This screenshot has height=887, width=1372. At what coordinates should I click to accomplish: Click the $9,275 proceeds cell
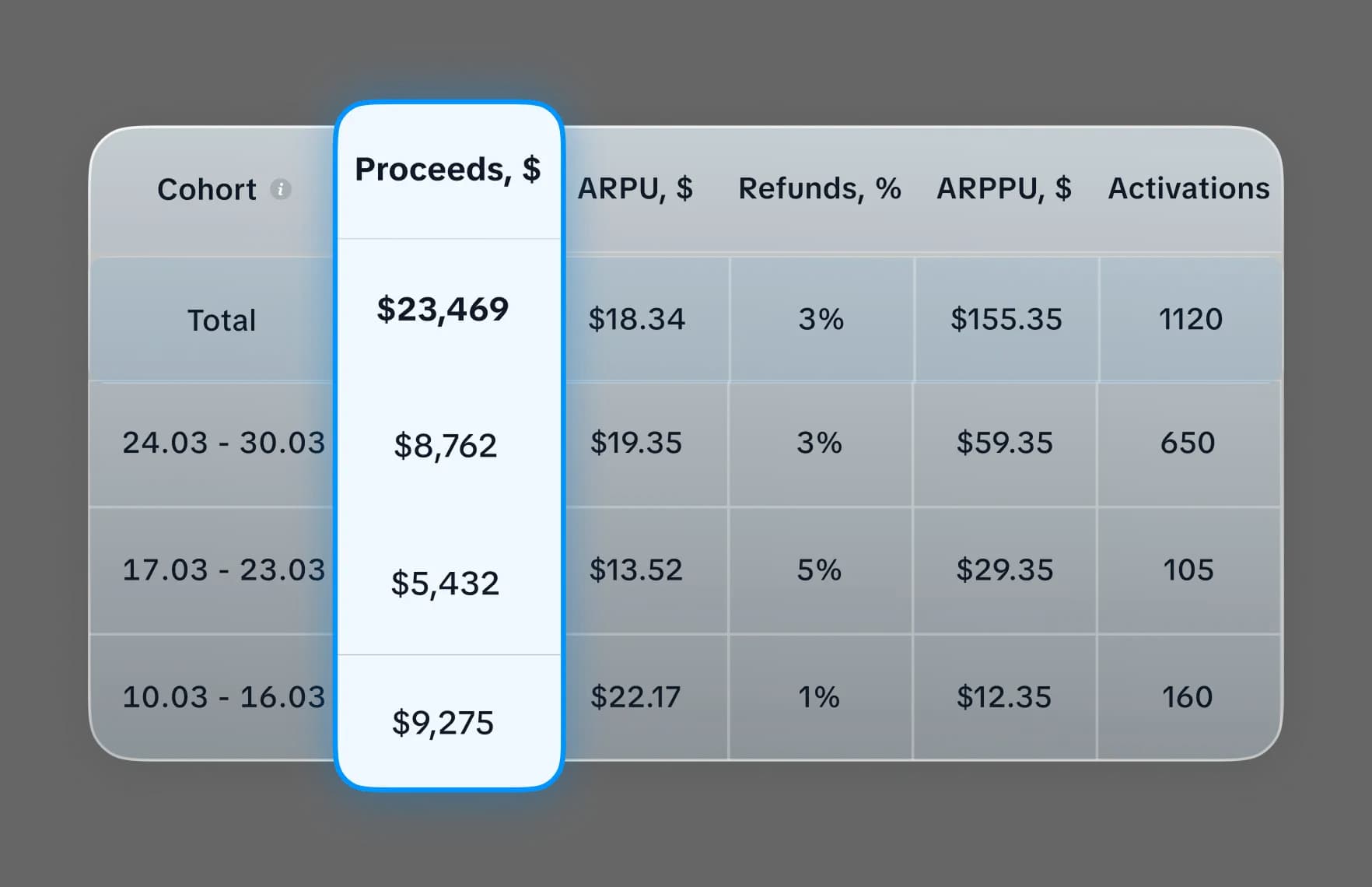pos(444,722)
